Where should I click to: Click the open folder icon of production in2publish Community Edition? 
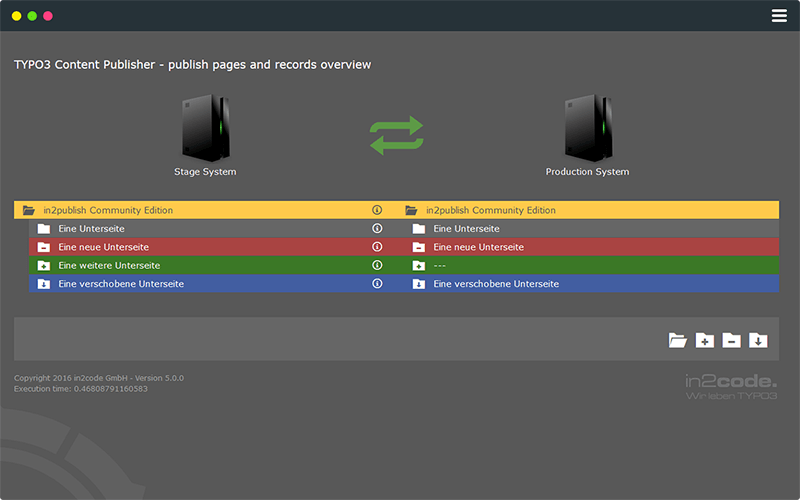[x=411, y=210]
